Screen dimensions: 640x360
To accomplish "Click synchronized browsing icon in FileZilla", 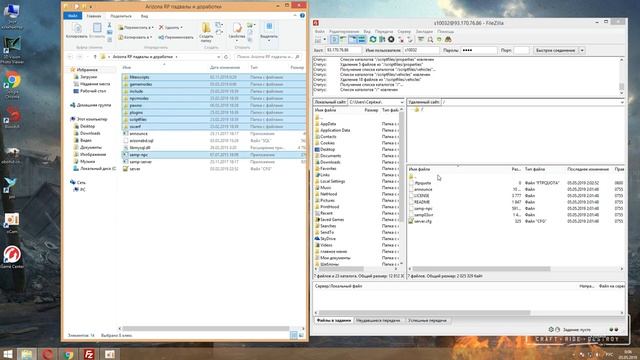I will [x=439, y=39].
